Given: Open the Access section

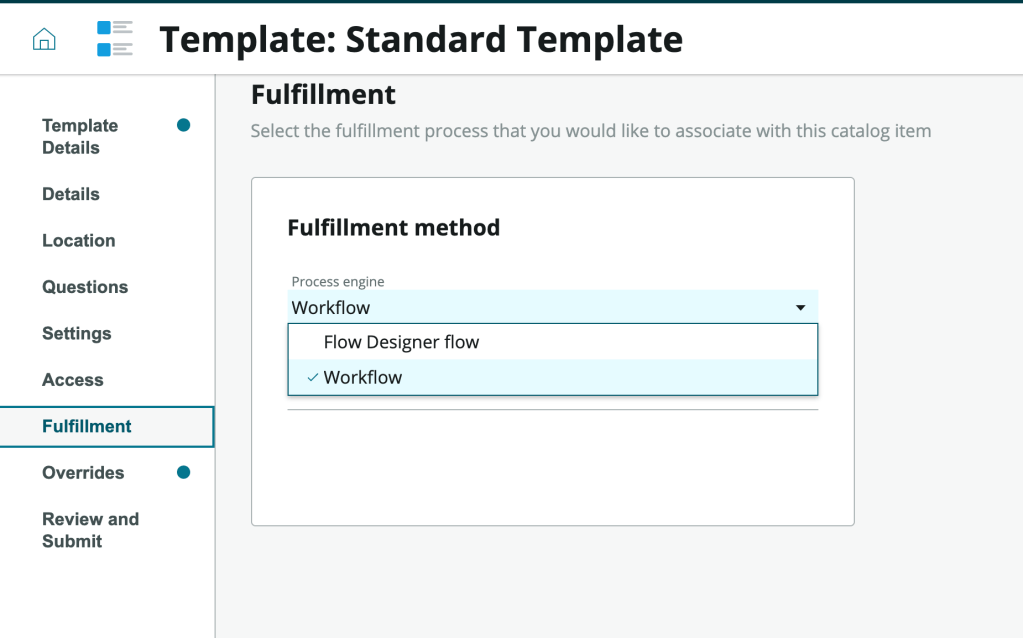Looking at the screenshot, I should click(x=73, y=380).
